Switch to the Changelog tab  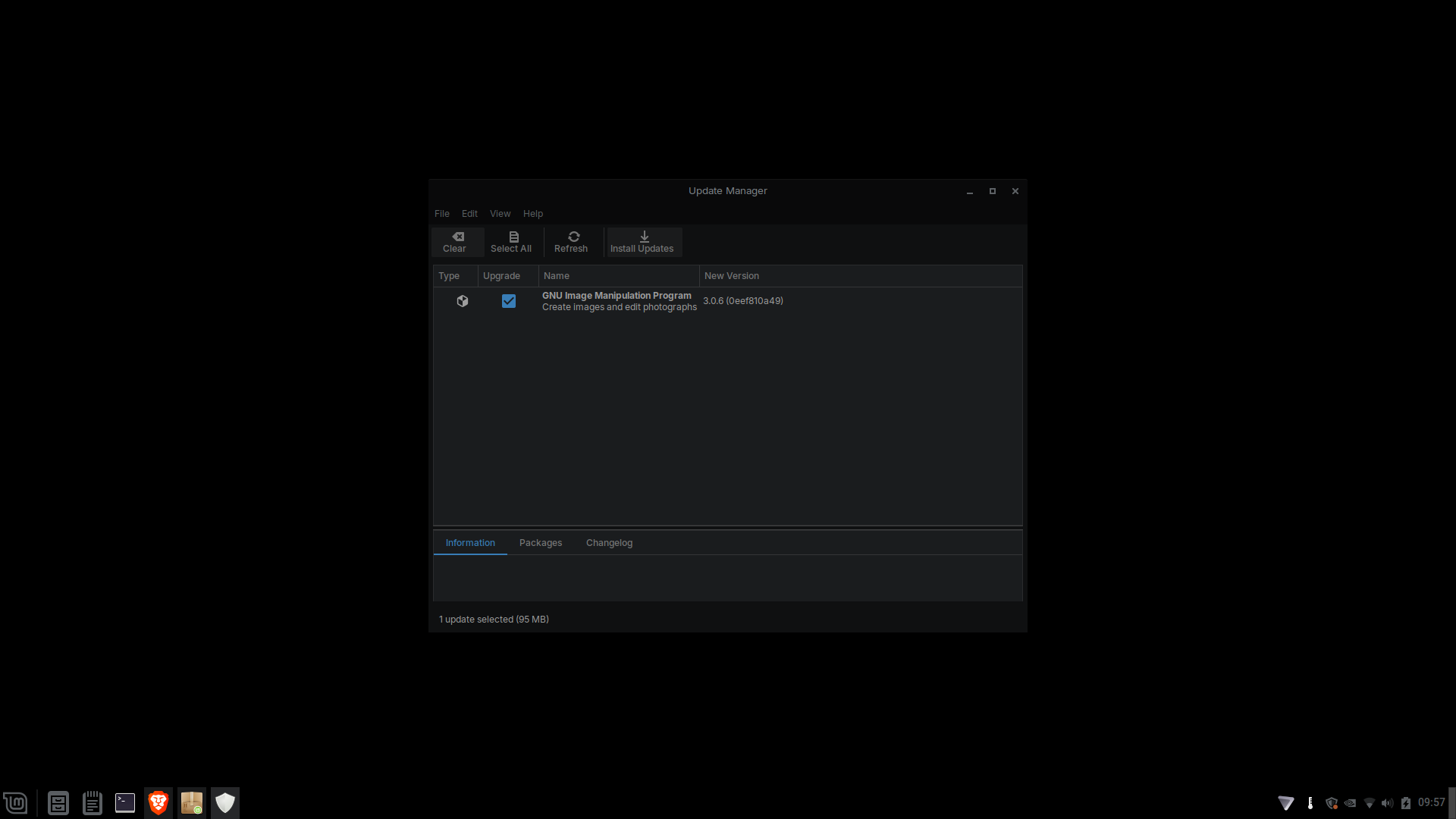[x=609, y=543]
